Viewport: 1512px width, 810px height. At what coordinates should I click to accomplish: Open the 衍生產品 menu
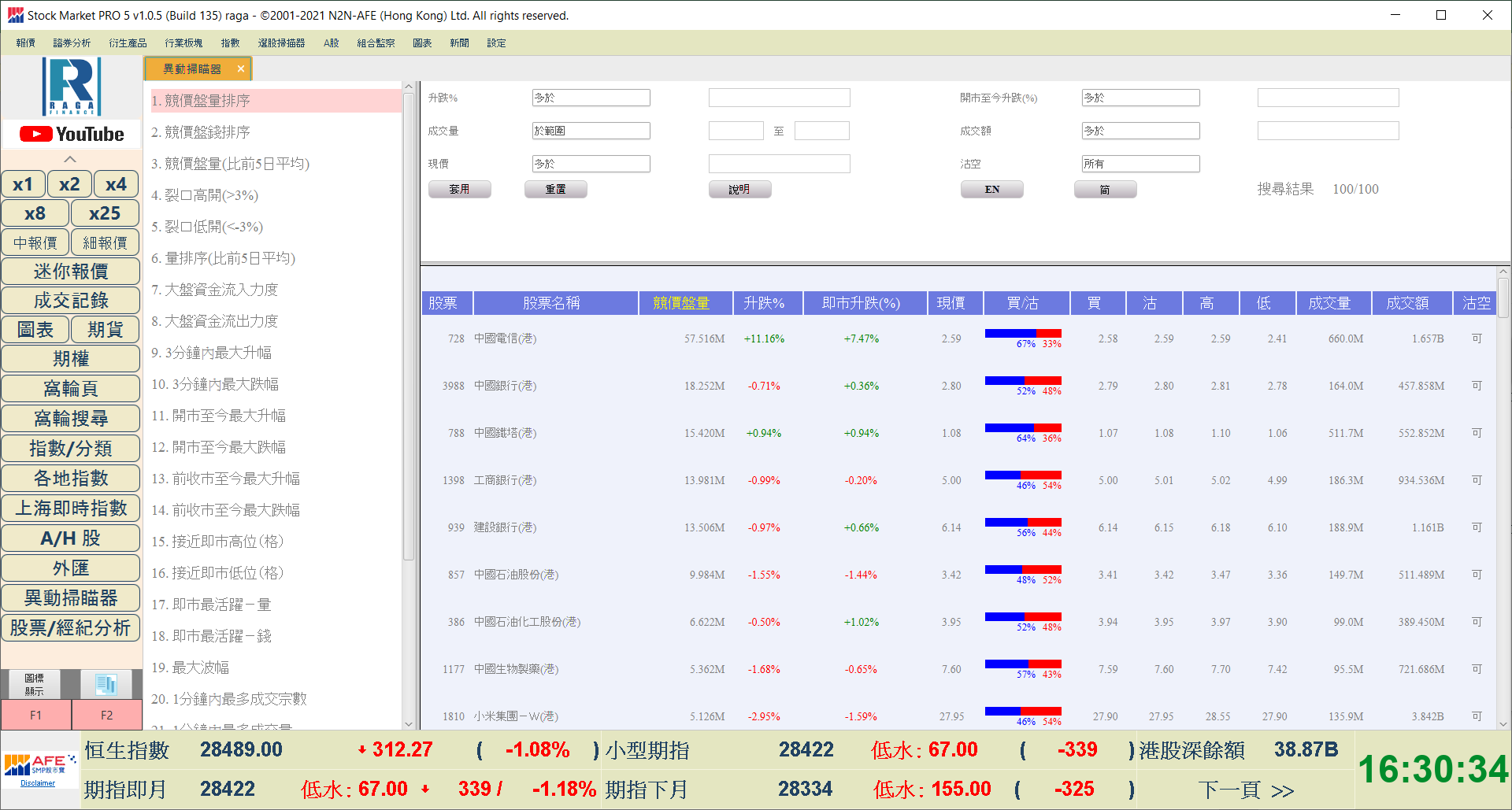(128, 43)
